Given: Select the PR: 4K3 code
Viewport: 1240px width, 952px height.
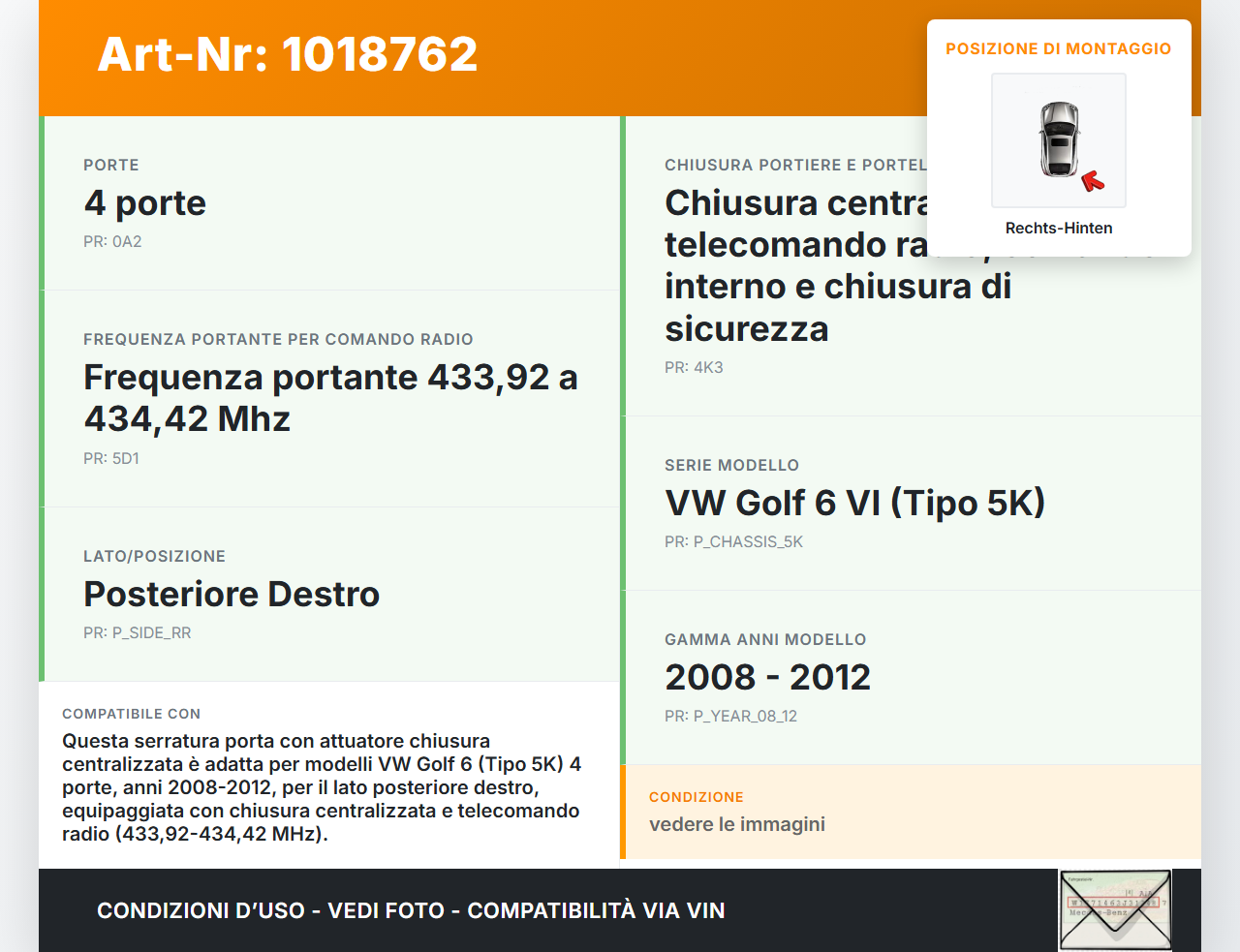Looking at the screenshot, I should point(694,368).
